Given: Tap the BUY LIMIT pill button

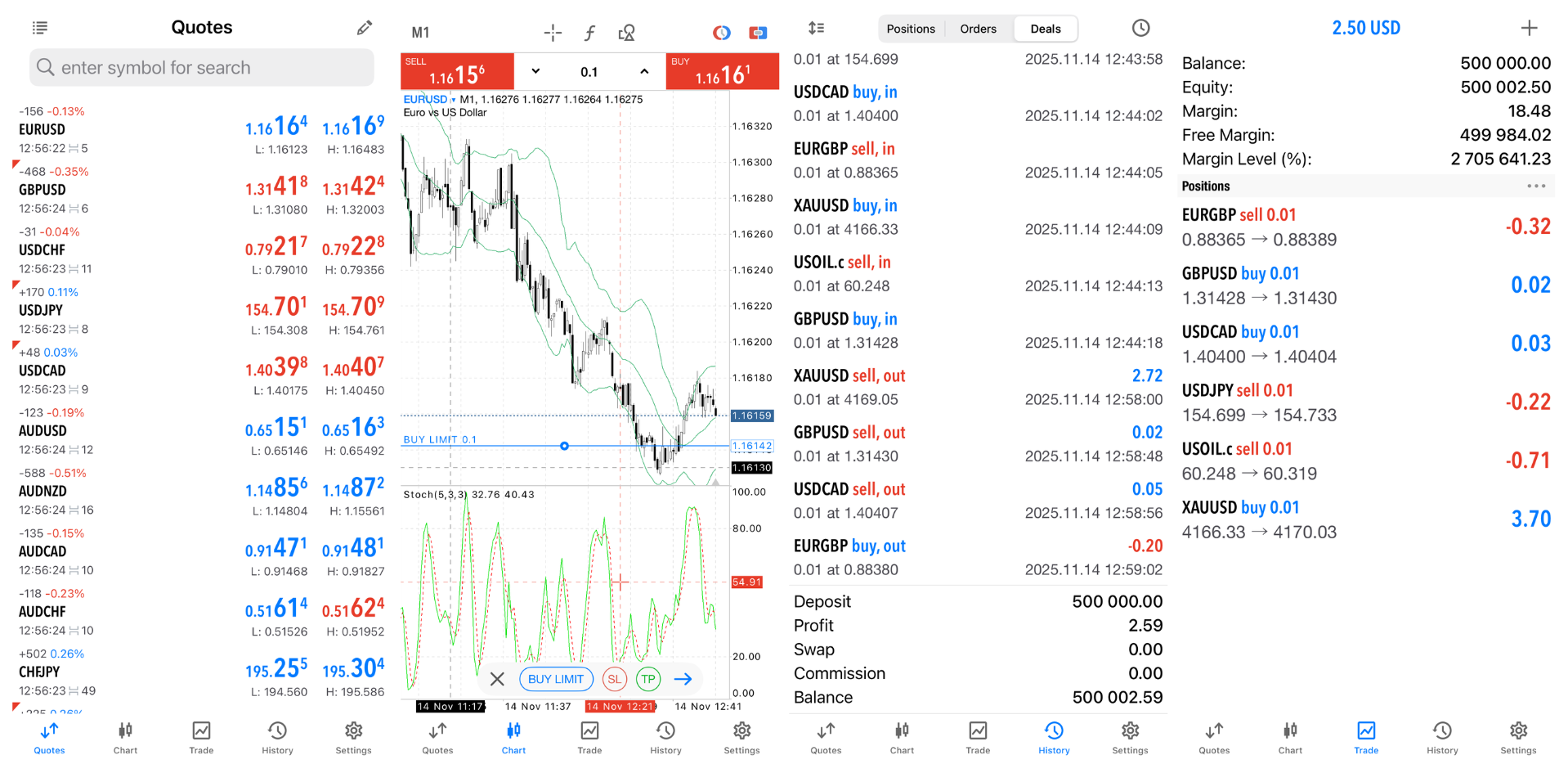Looking at the screenshot, I should tap(556, 679).
